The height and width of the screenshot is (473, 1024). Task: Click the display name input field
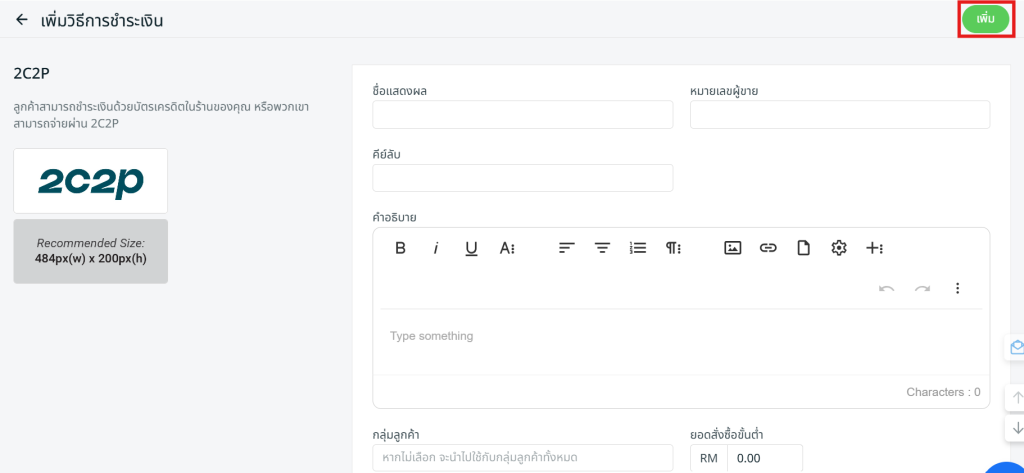coord(522,115)
